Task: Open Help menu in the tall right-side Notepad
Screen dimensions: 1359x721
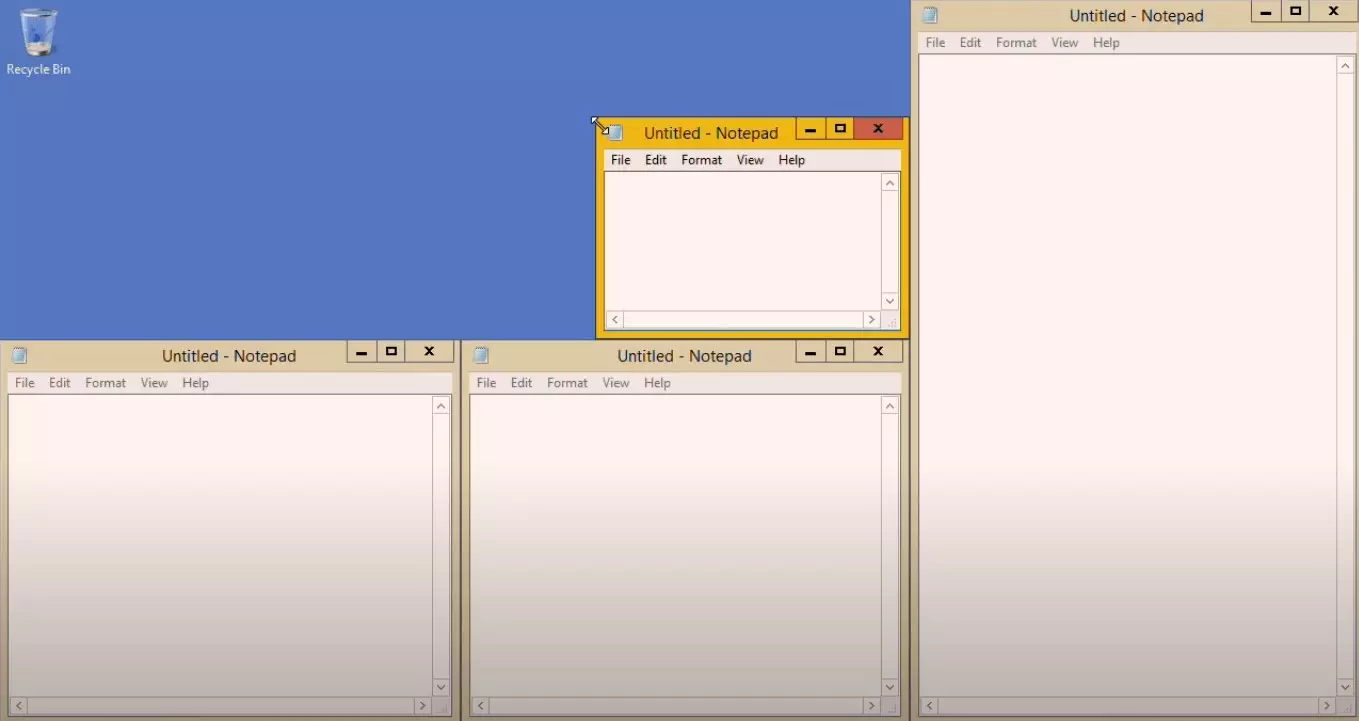Action: click(x=1106, y=43)
